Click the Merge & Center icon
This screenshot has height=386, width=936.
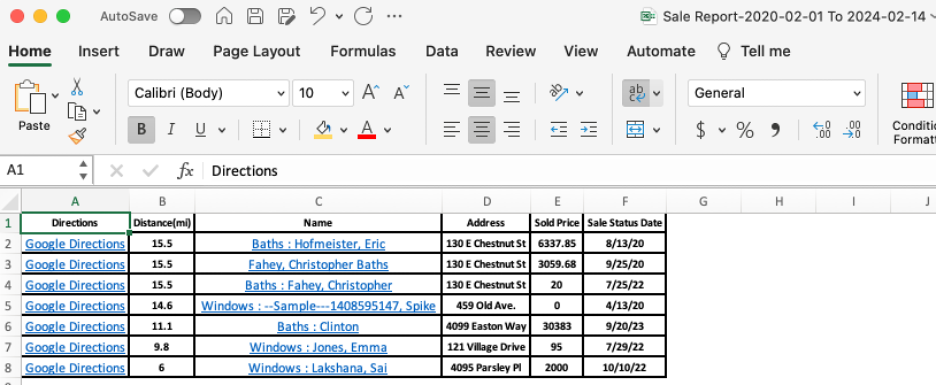[x=635, y=129]
